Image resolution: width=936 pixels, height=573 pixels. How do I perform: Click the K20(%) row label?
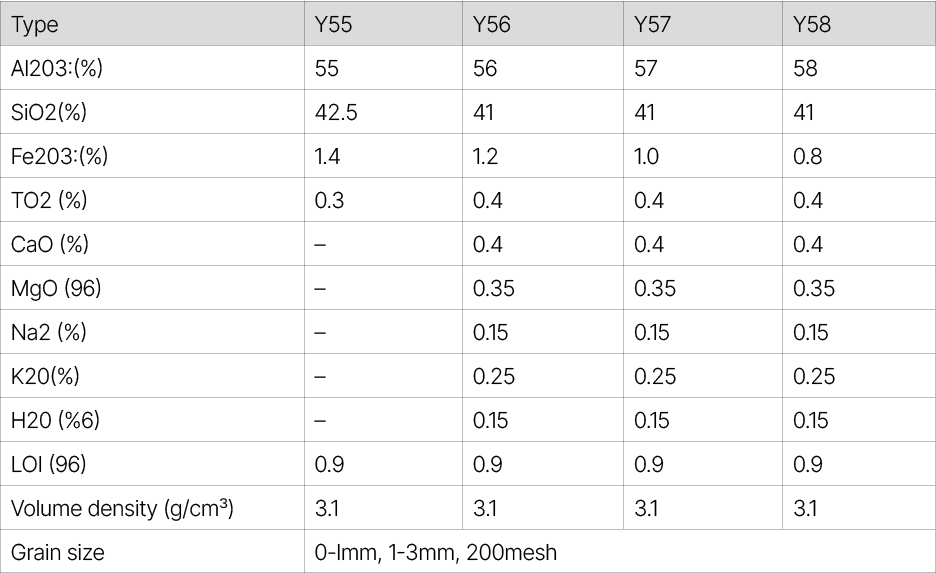[45, 377]
